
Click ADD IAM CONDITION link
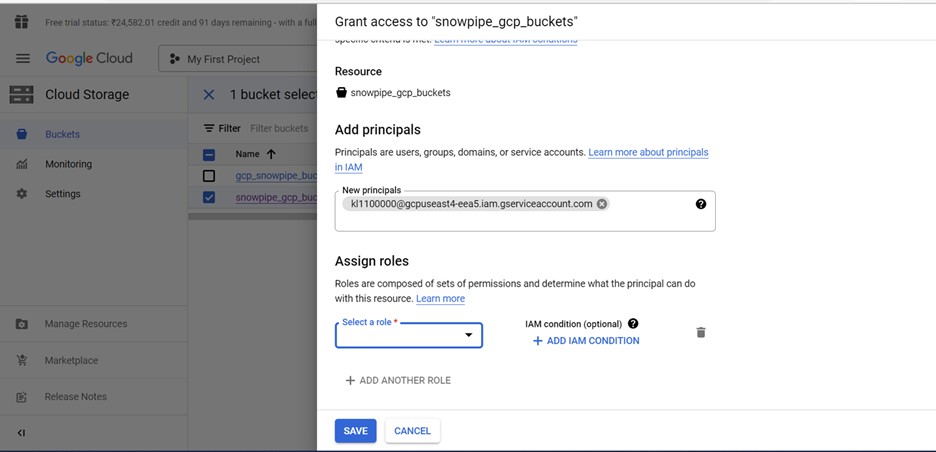click(586, 341)
